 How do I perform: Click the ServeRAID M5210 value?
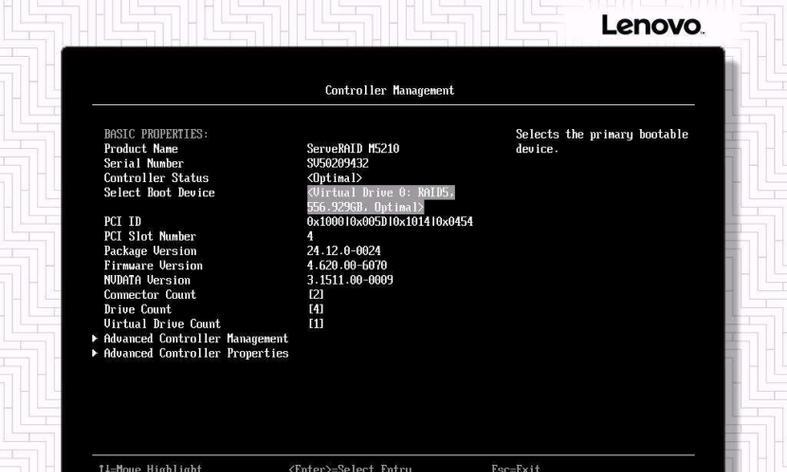tap(353, 149)
